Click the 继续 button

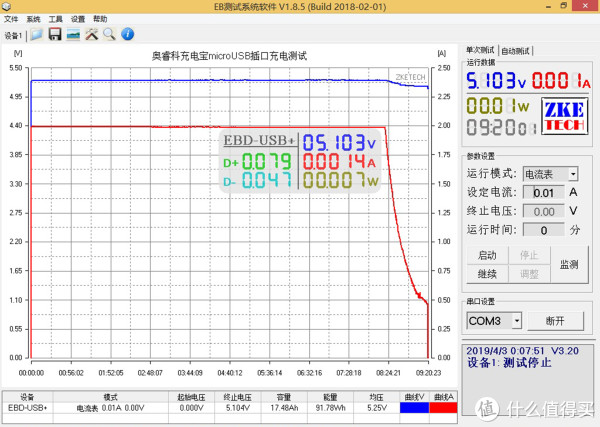(x=487, y=274)
